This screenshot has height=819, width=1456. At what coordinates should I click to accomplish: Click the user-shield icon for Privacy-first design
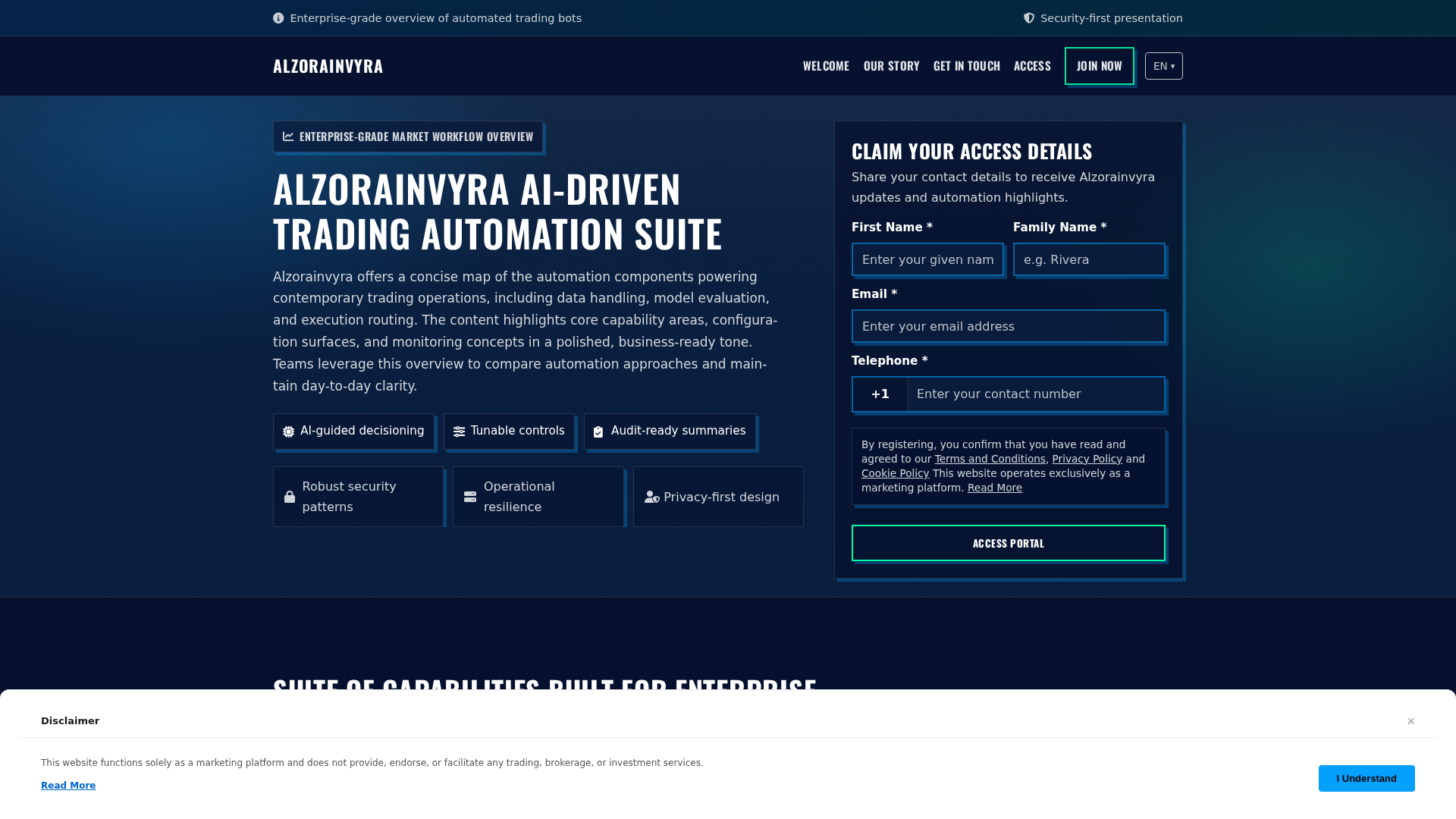pyautogui.click(x=652, y=497)
